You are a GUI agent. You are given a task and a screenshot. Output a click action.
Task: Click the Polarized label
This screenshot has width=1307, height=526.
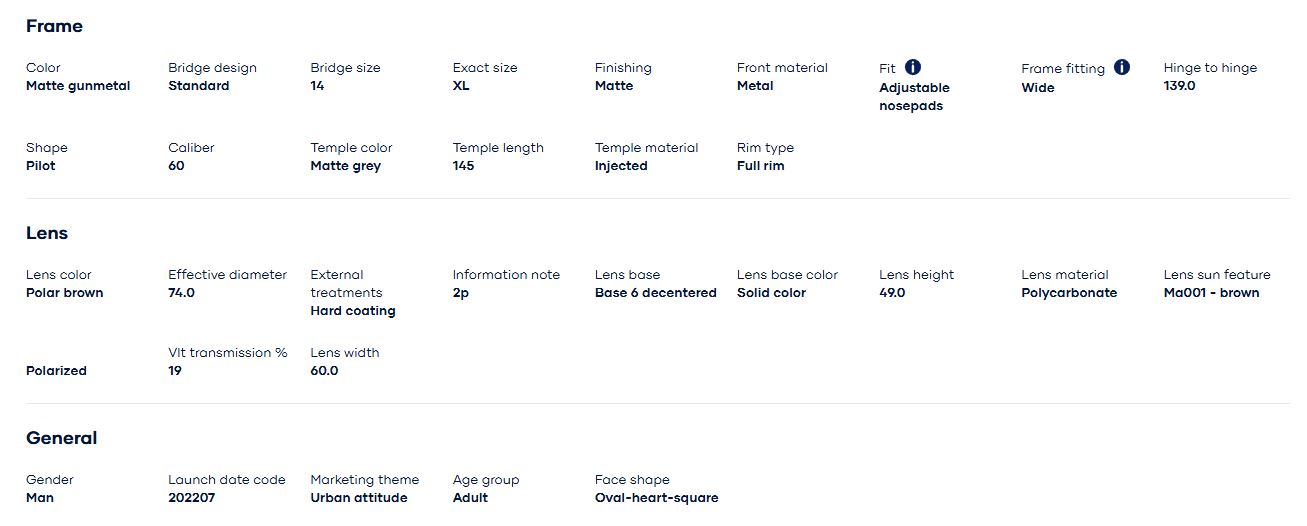point(56,371)
